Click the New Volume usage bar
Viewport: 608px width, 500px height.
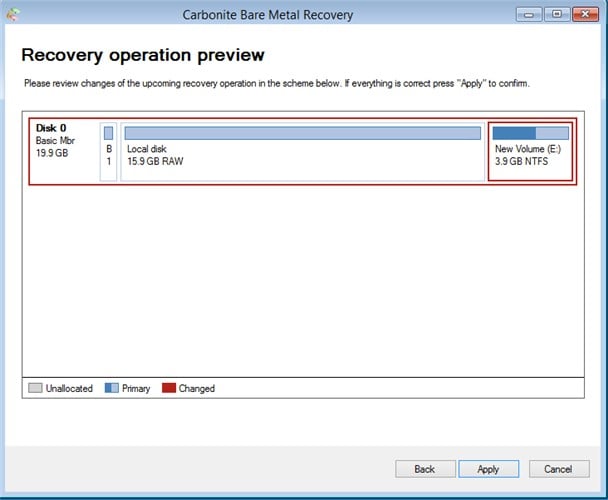coord(530,133)
